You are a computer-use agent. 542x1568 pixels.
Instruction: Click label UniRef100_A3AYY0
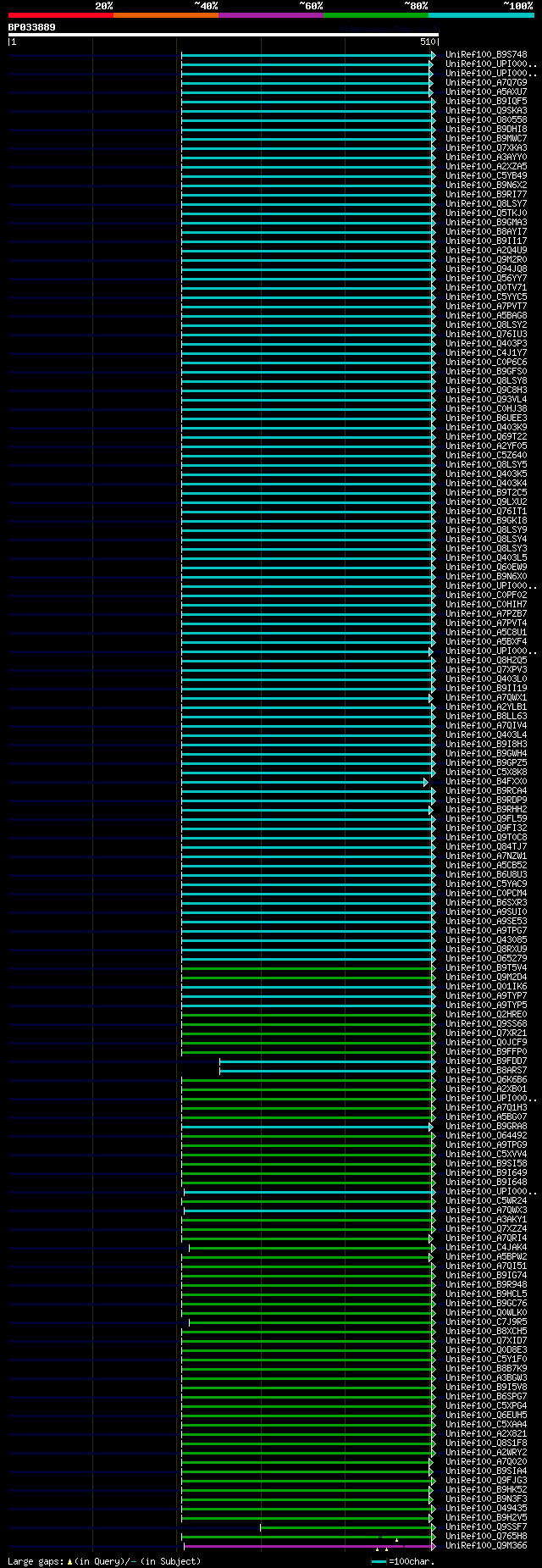[x=486, y=158]
